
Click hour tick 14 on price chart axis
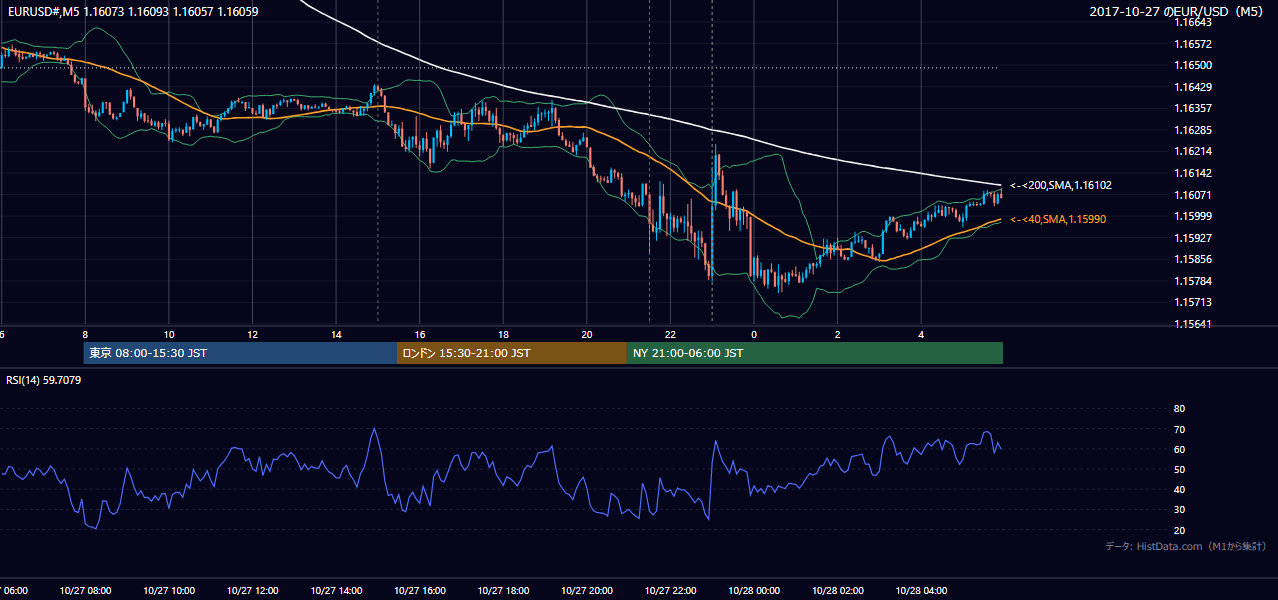pos(336,335)
